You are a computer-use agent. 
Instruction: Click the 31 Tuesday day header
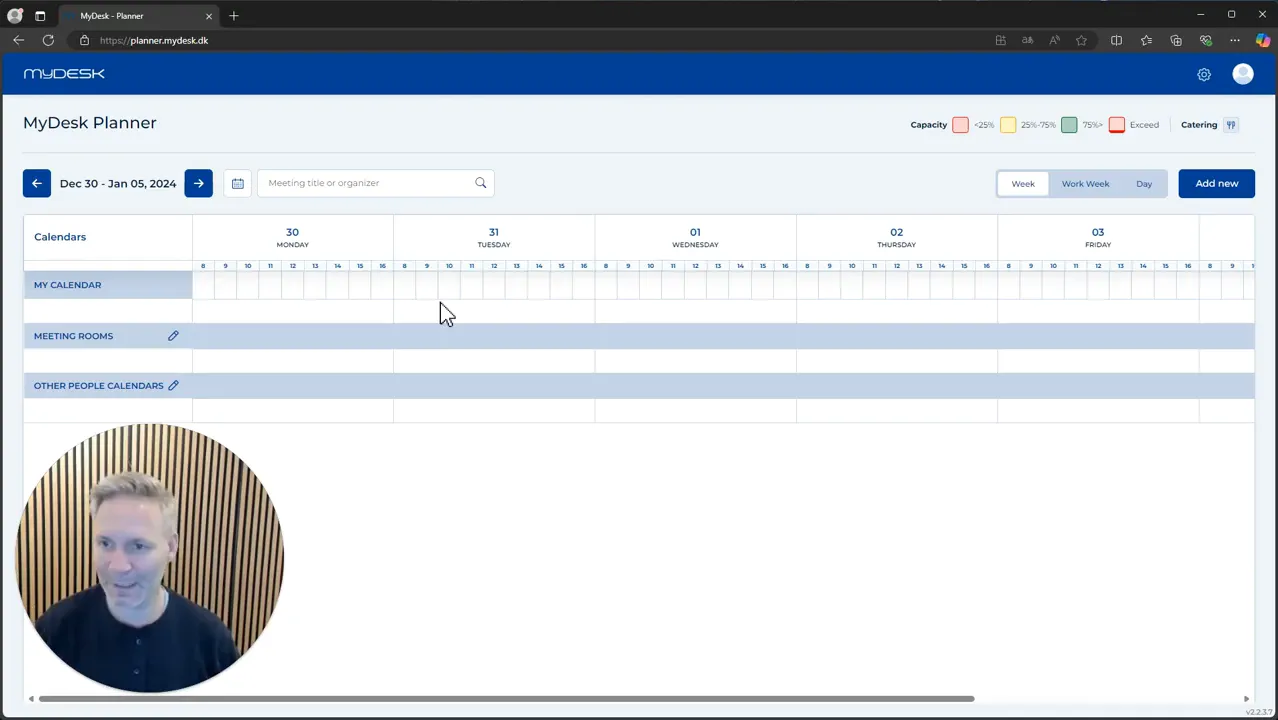[x=494, y=237]
